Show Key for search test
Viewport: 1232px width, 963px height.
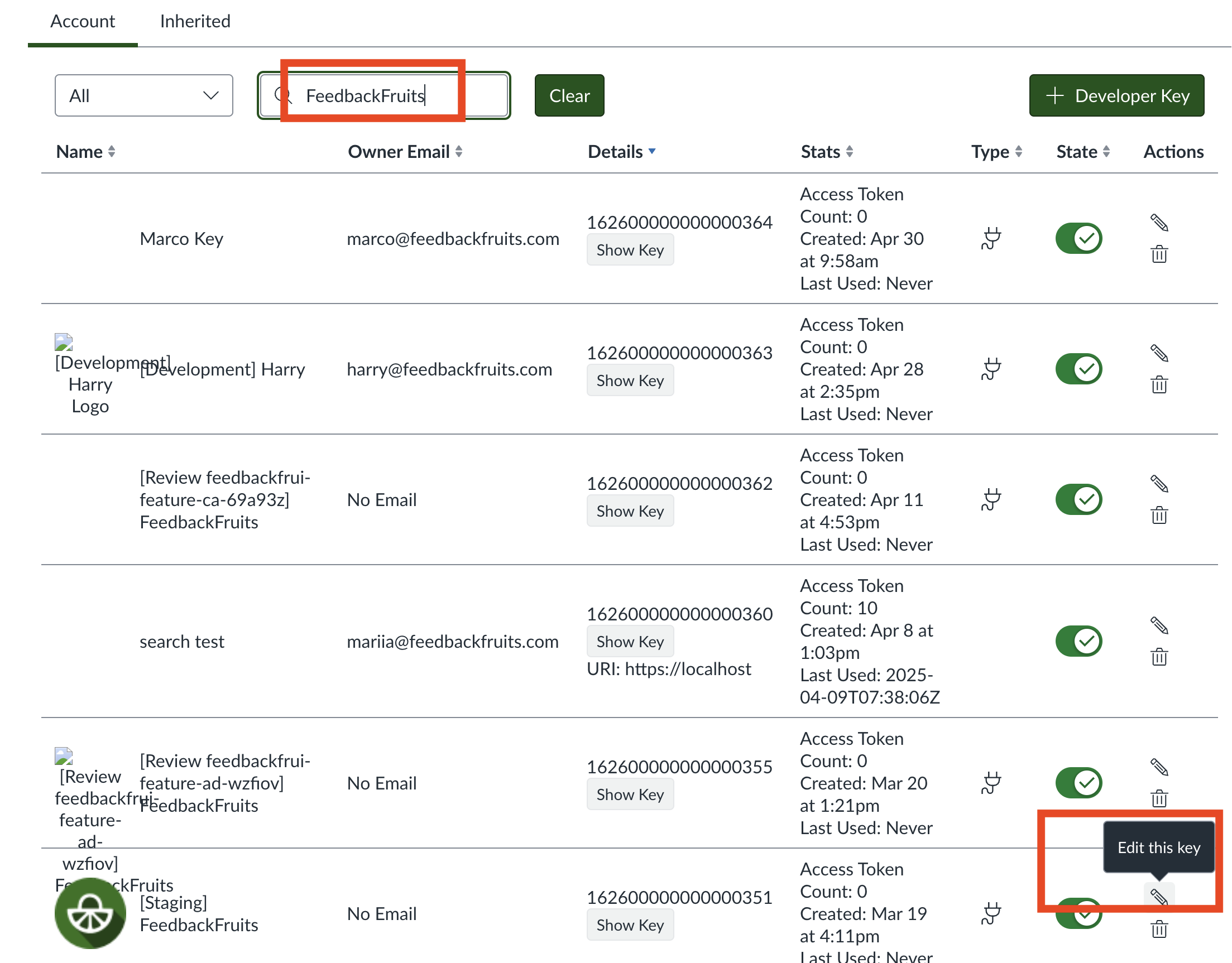(x=630, y=642)
